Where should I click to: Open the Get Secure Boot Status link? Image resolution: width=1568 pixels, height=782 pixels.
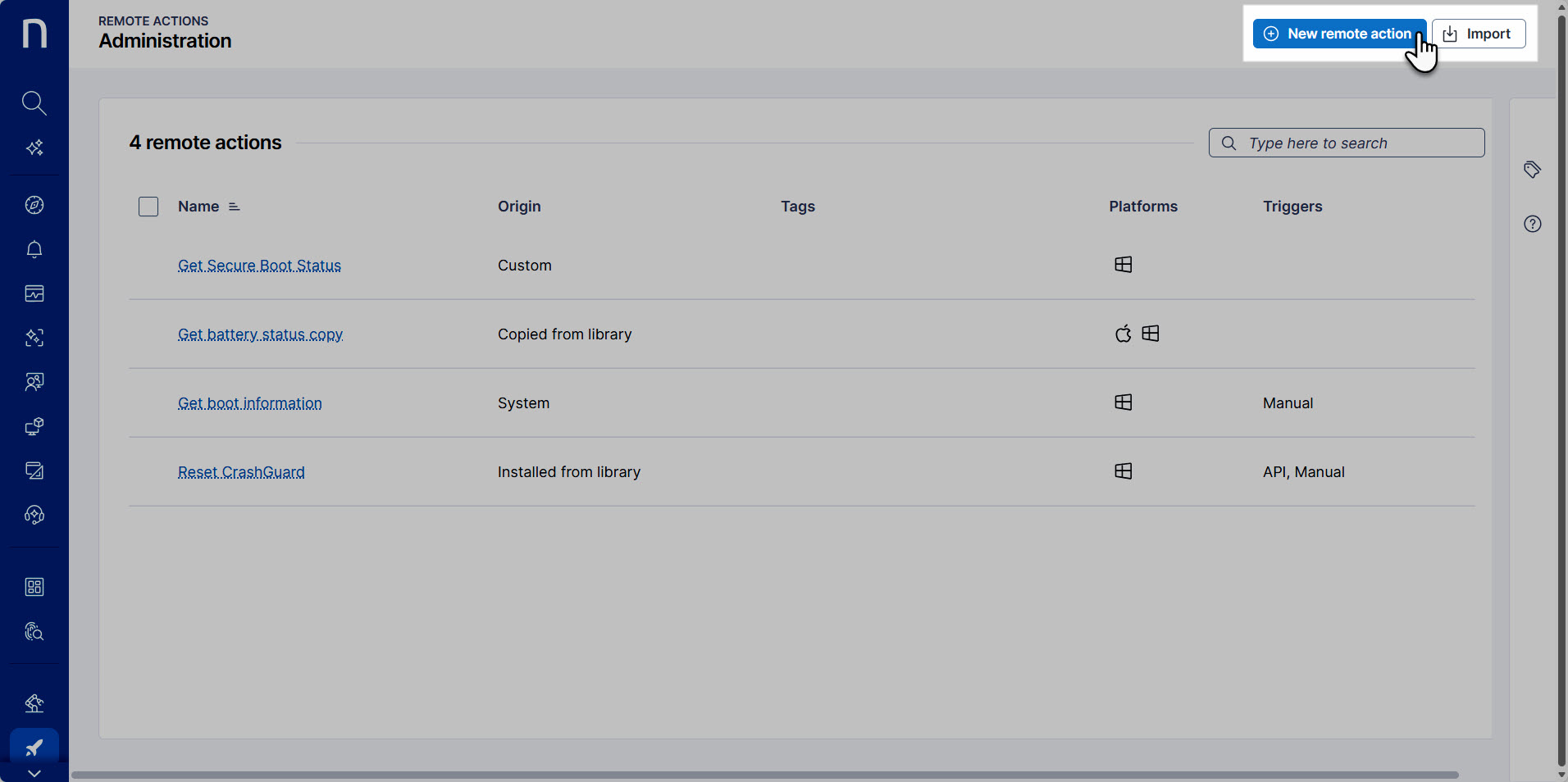tap(259, 266)
